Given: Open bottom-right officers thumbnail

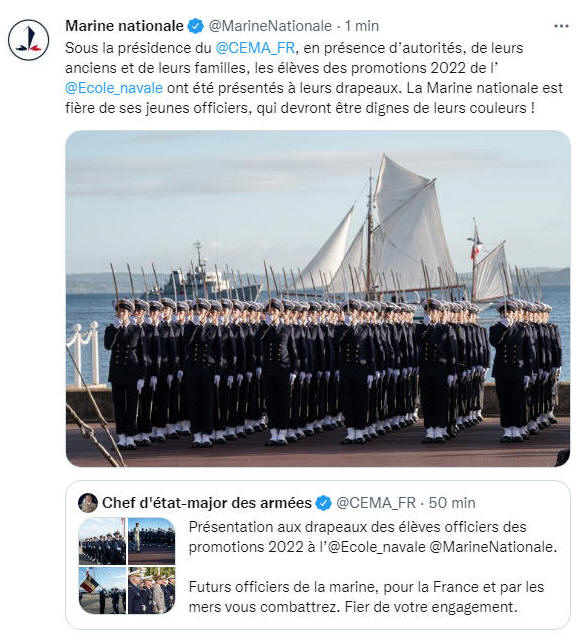Looking at the screenshot, I should click(x=151, y=590).
